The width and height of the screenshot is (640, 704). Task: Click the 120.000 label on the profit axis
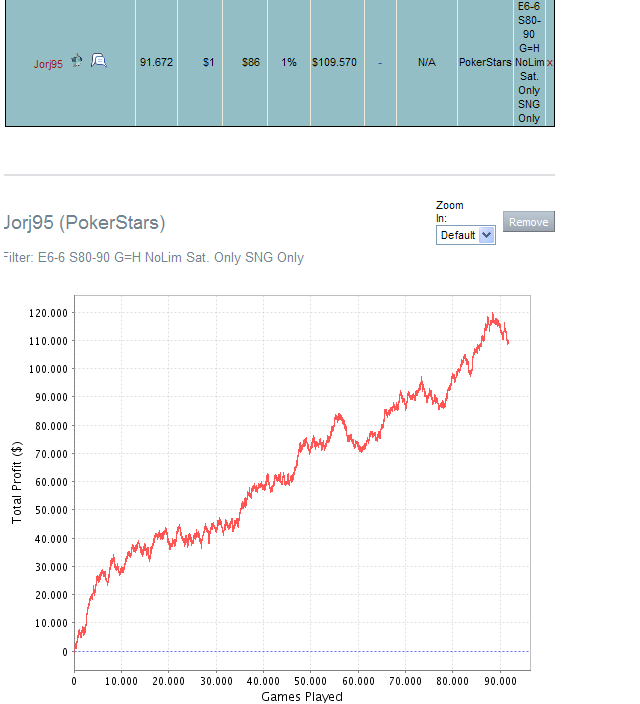coord(49,313)
